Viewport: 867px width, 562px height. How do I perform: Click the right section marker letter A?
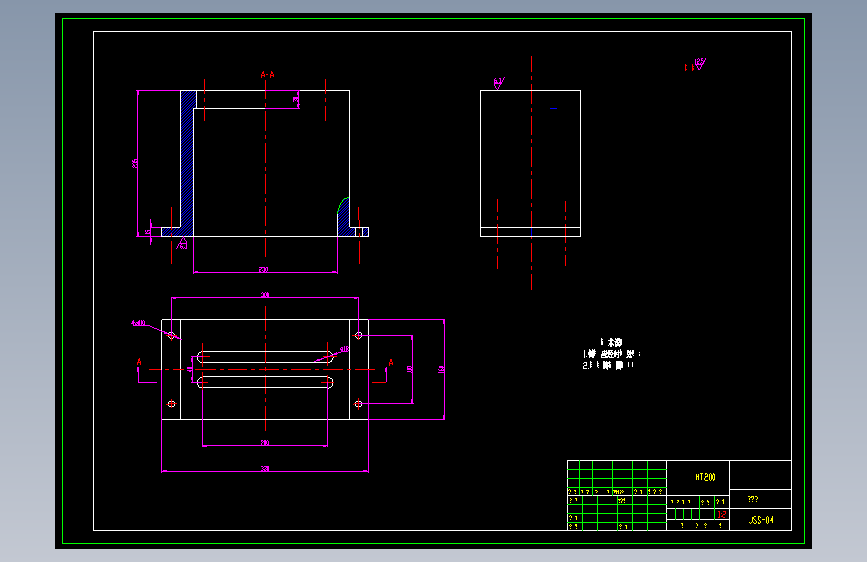391,363
